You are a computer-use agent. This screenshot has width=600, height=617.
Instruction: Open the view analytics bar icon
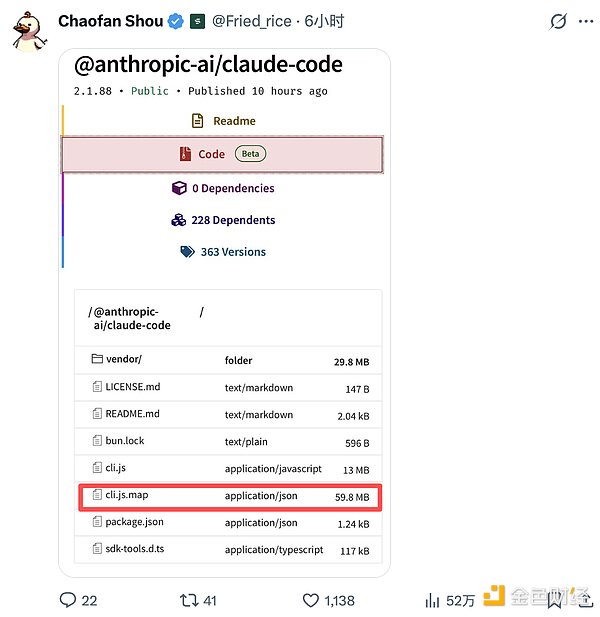point(433,600)
